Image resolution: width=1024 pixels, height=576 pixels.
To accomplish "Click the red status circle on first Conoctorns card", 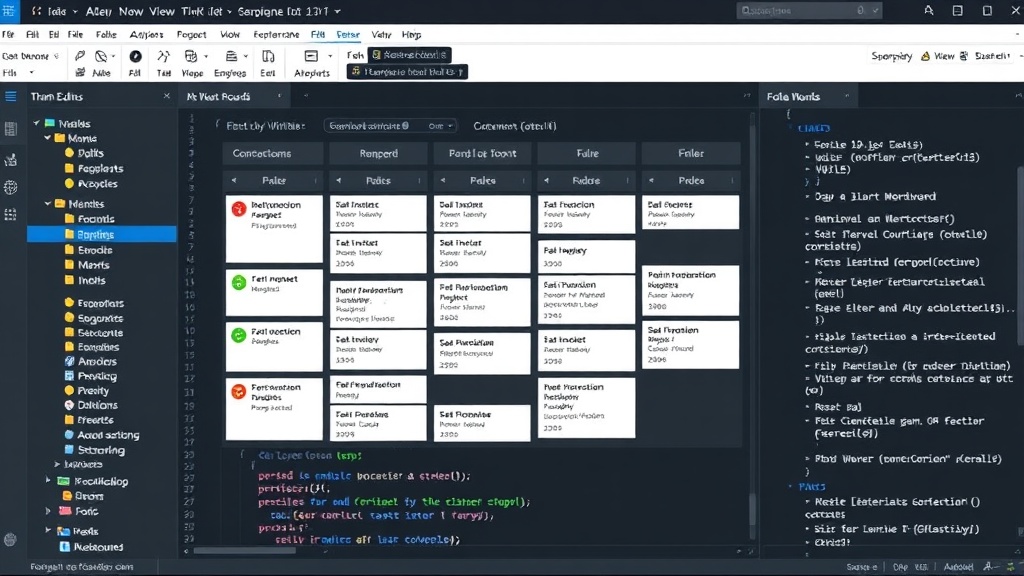I will click(239, 209).
